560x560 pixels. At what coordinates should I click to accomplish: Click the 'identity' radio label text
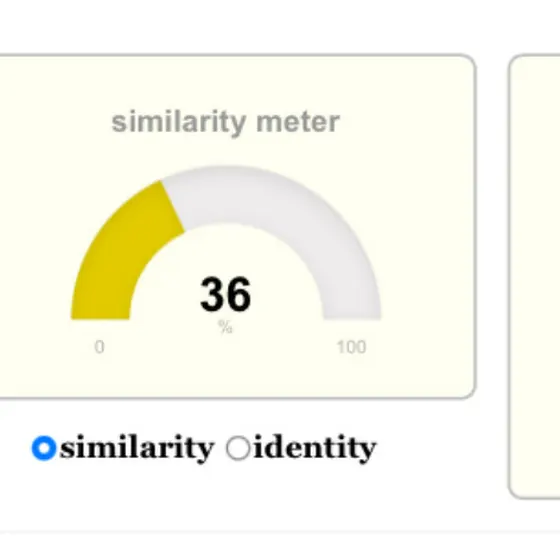pos(315,448)
